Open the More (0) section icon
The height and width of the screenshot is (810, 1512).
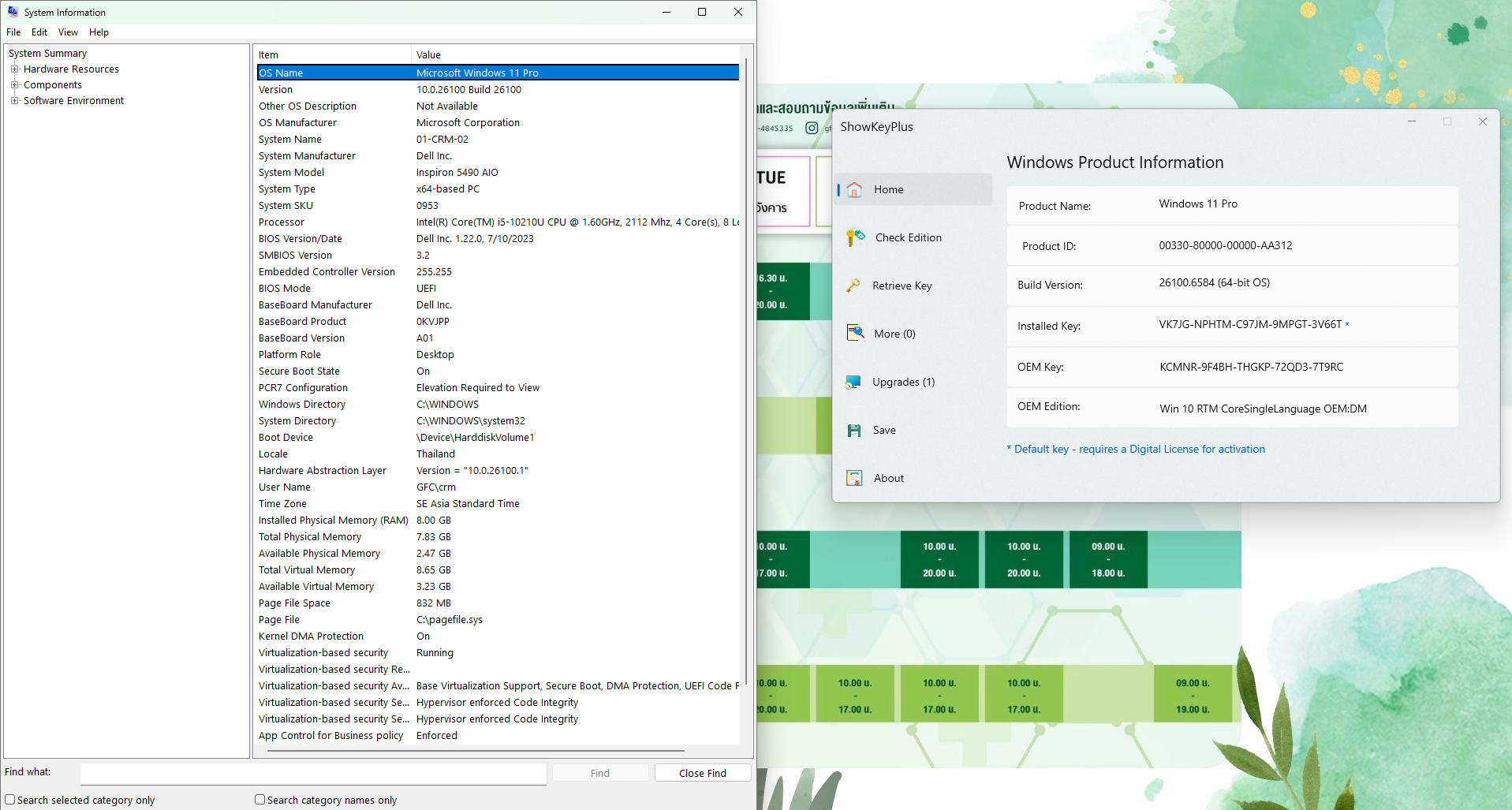pyautogui.click(x=855, y=334)
